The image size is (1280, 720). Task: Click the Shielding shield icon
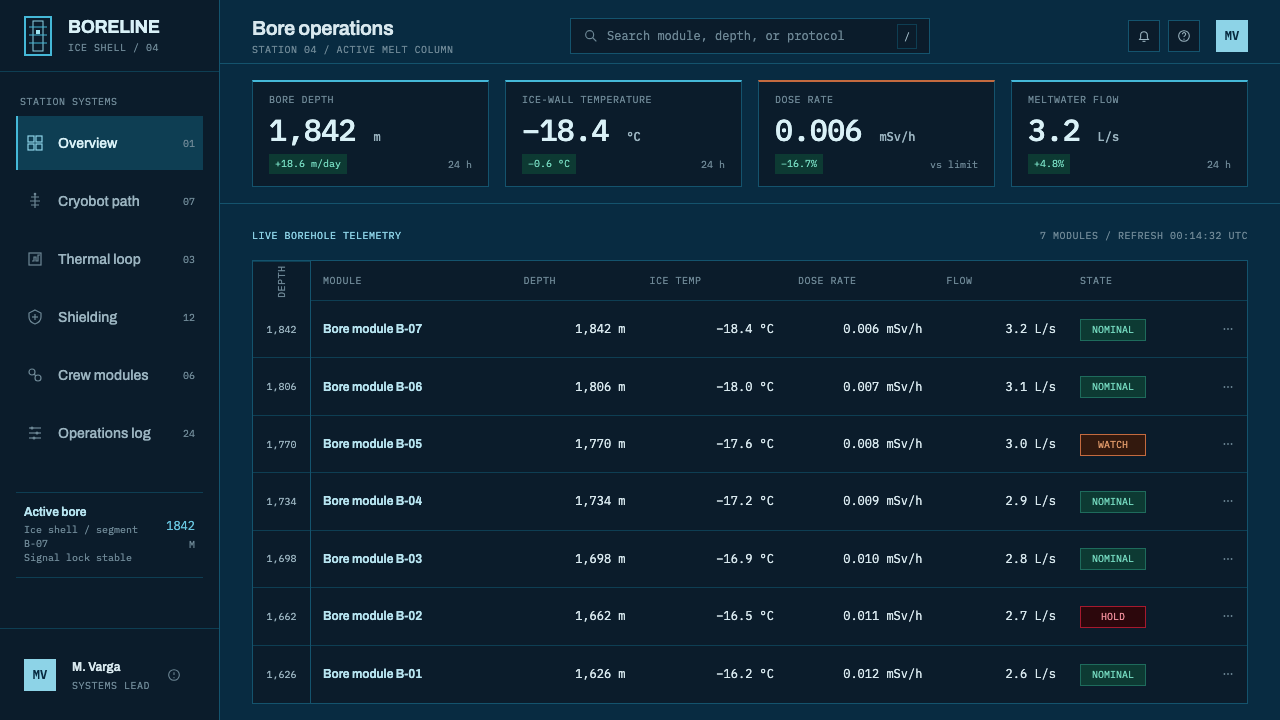[x=35, y=317]
